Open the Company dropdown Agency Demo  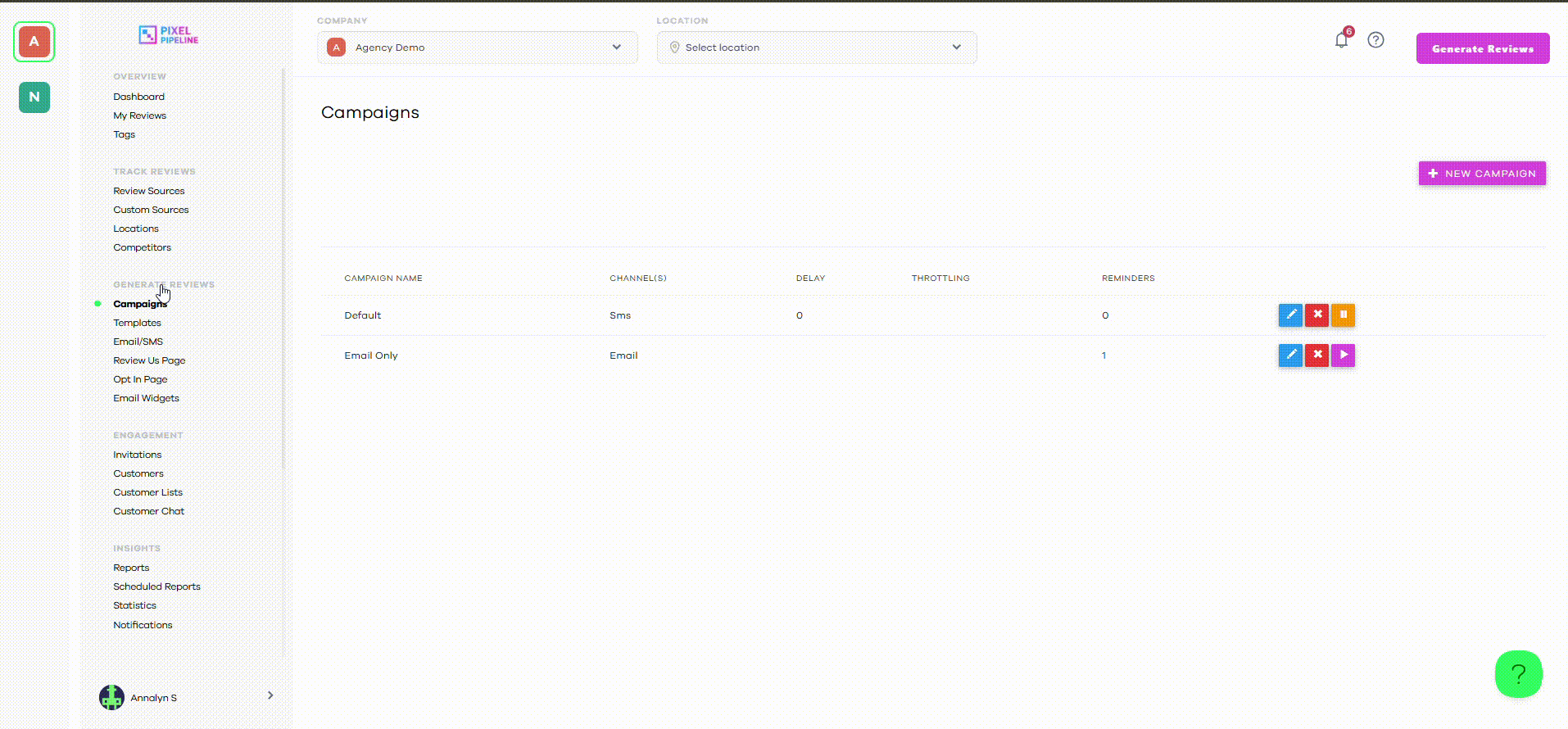click(x=478, y=48)
